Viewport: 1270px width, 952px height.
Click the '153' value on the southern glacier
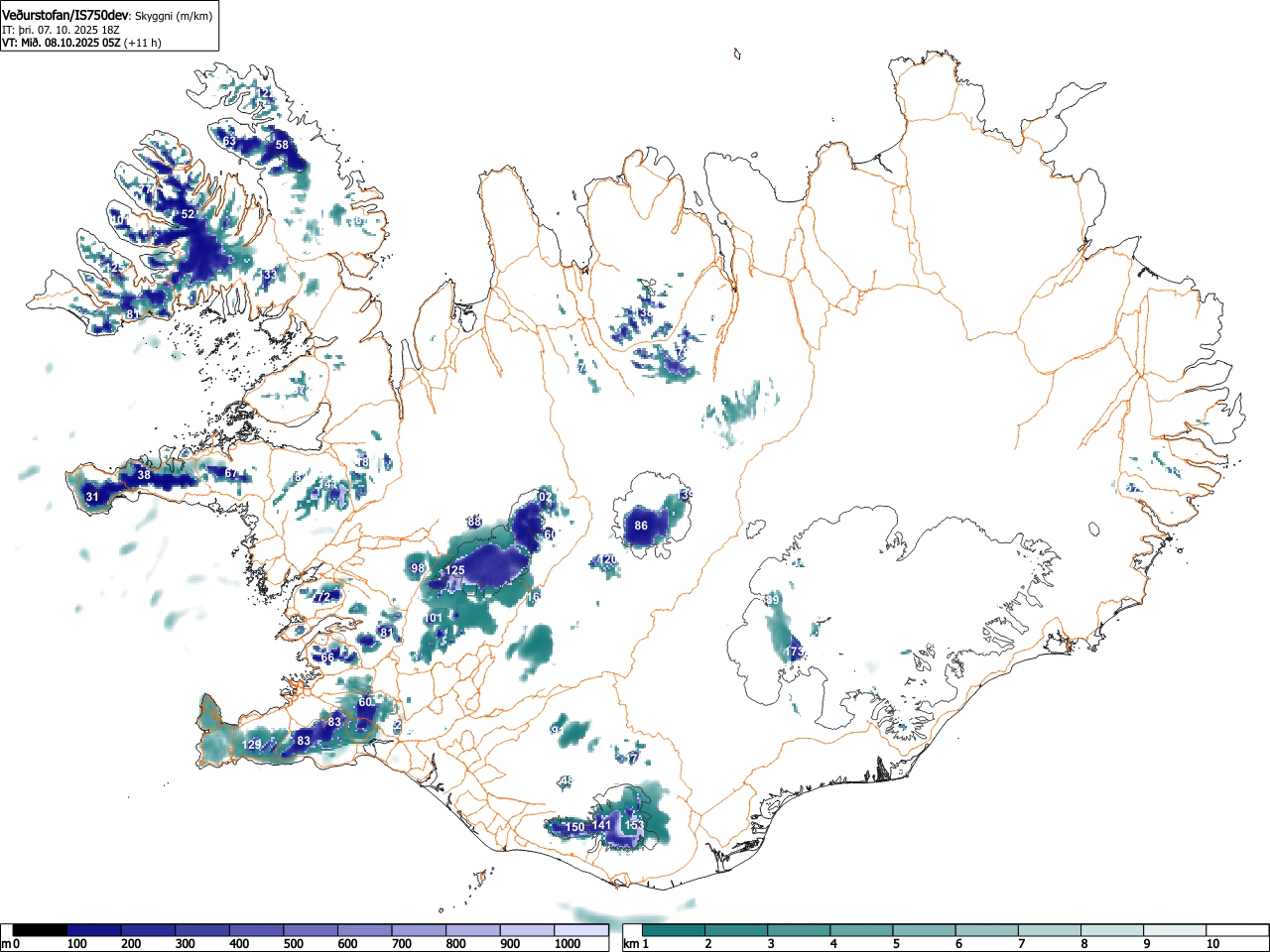click(634, 825)
